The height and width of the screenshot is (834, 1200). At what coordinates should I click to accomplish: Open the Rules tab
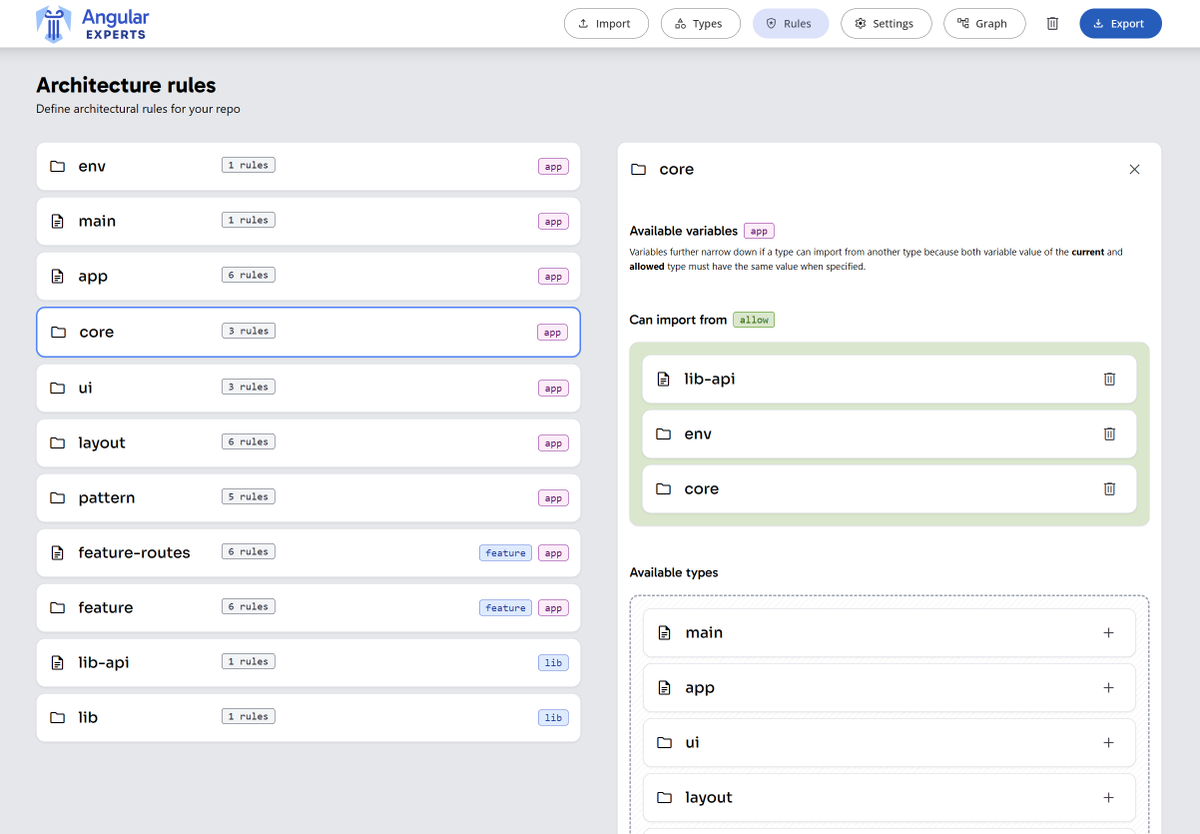click(x=790, y=23)
